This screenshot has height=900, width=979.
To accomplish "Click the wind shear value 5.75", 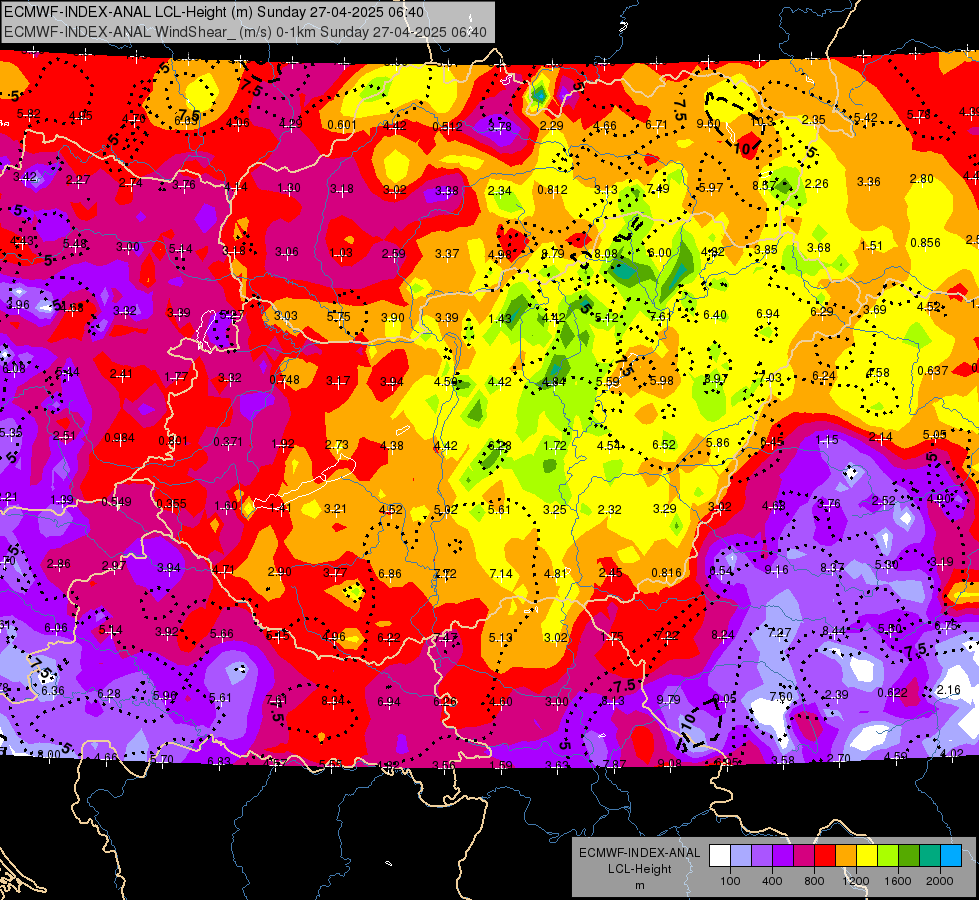I will click(338, 317).
